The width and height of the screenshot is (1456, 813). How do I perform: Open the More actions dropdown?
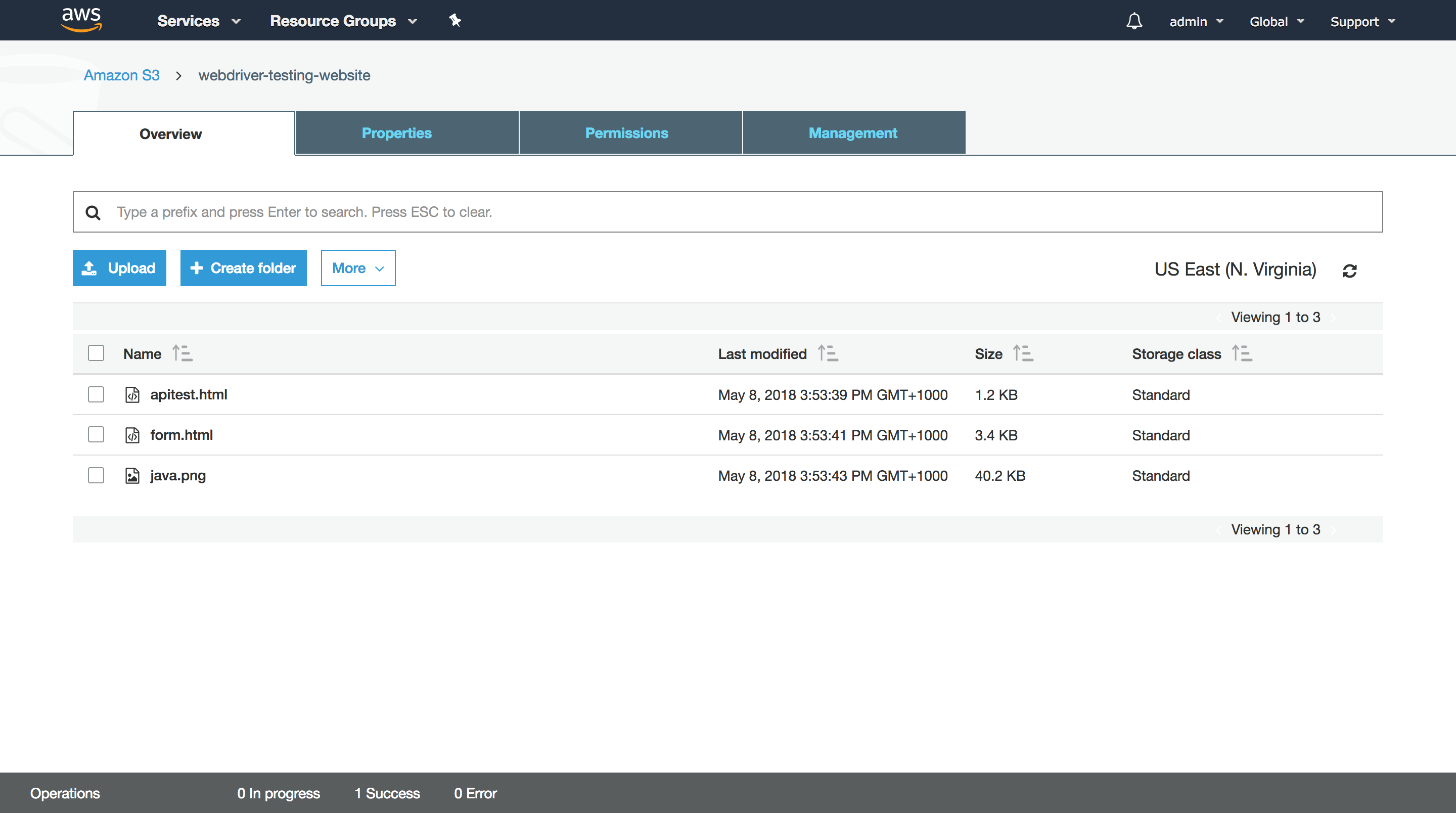(358, 268)
